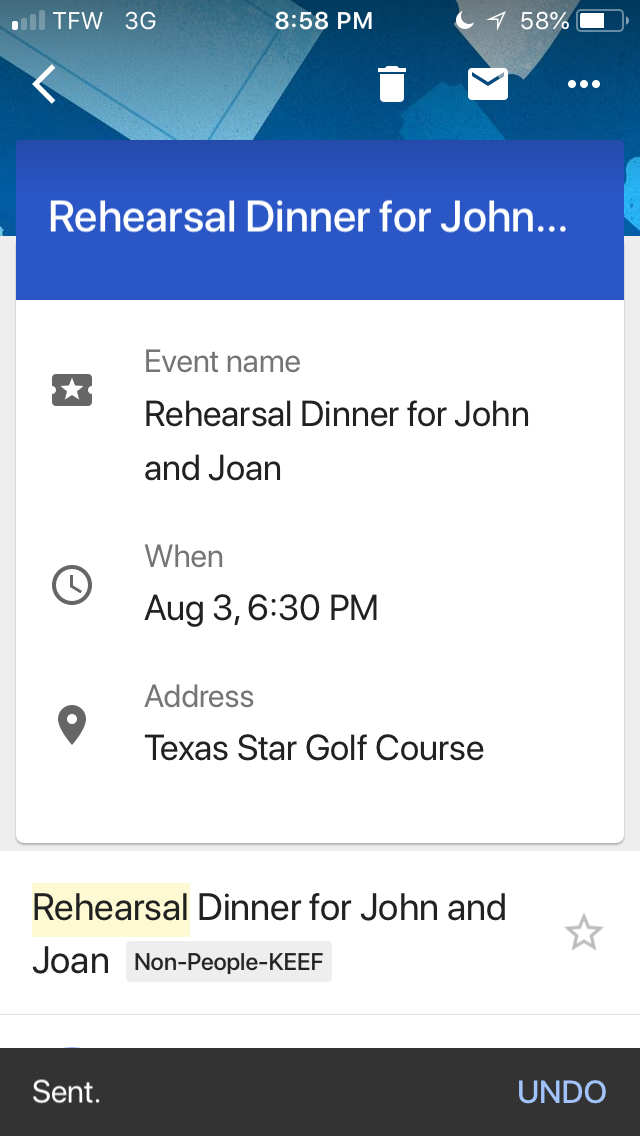640x1136 pixels.
Task: Tap the event ticket icon
Action: [x=72, y=390]
